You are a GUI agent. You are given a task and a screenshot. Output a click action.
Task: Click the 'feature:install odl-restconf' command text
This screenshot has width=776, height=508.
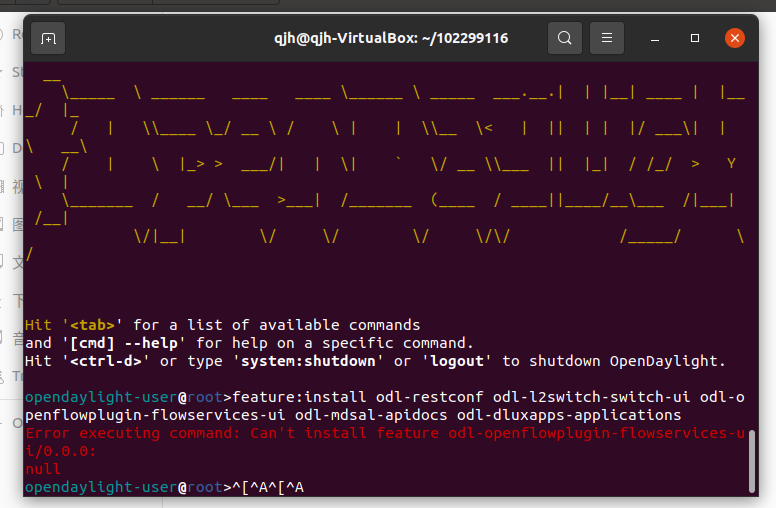(358, 397)
